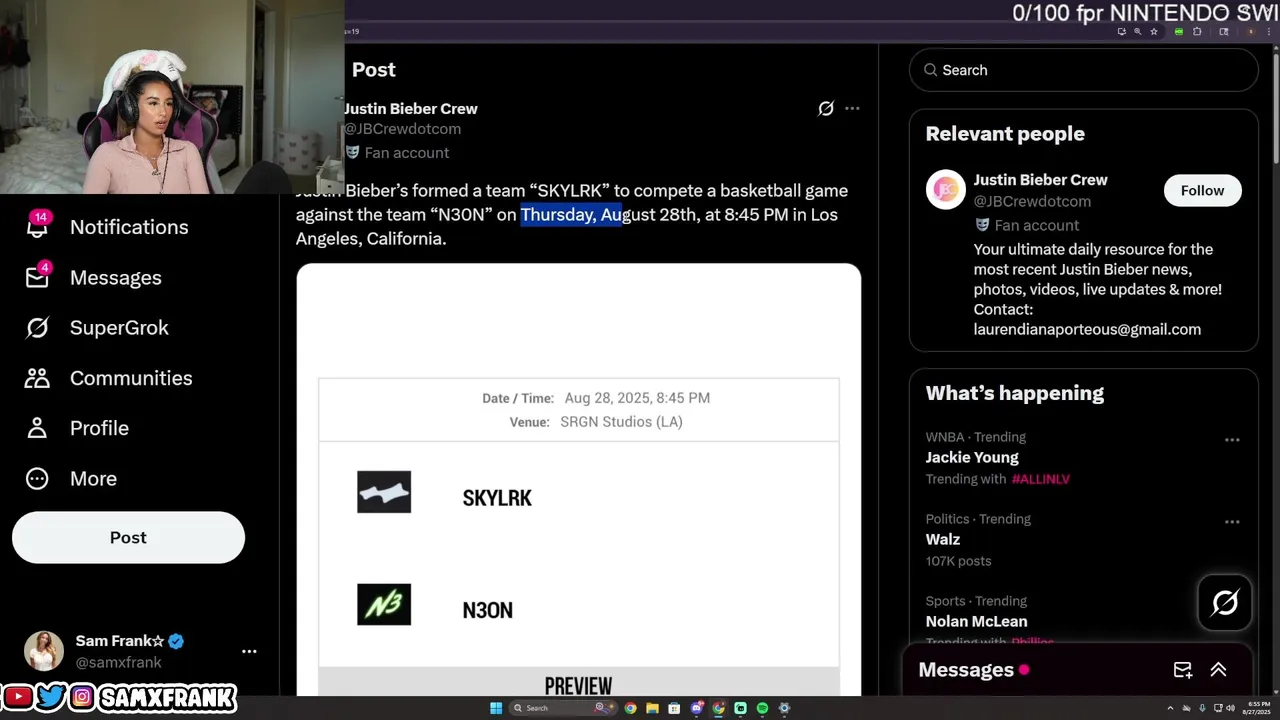Click the N3ON team logo
The height and width of the screenshot is (720, 1280).
[x=384, y=604]
